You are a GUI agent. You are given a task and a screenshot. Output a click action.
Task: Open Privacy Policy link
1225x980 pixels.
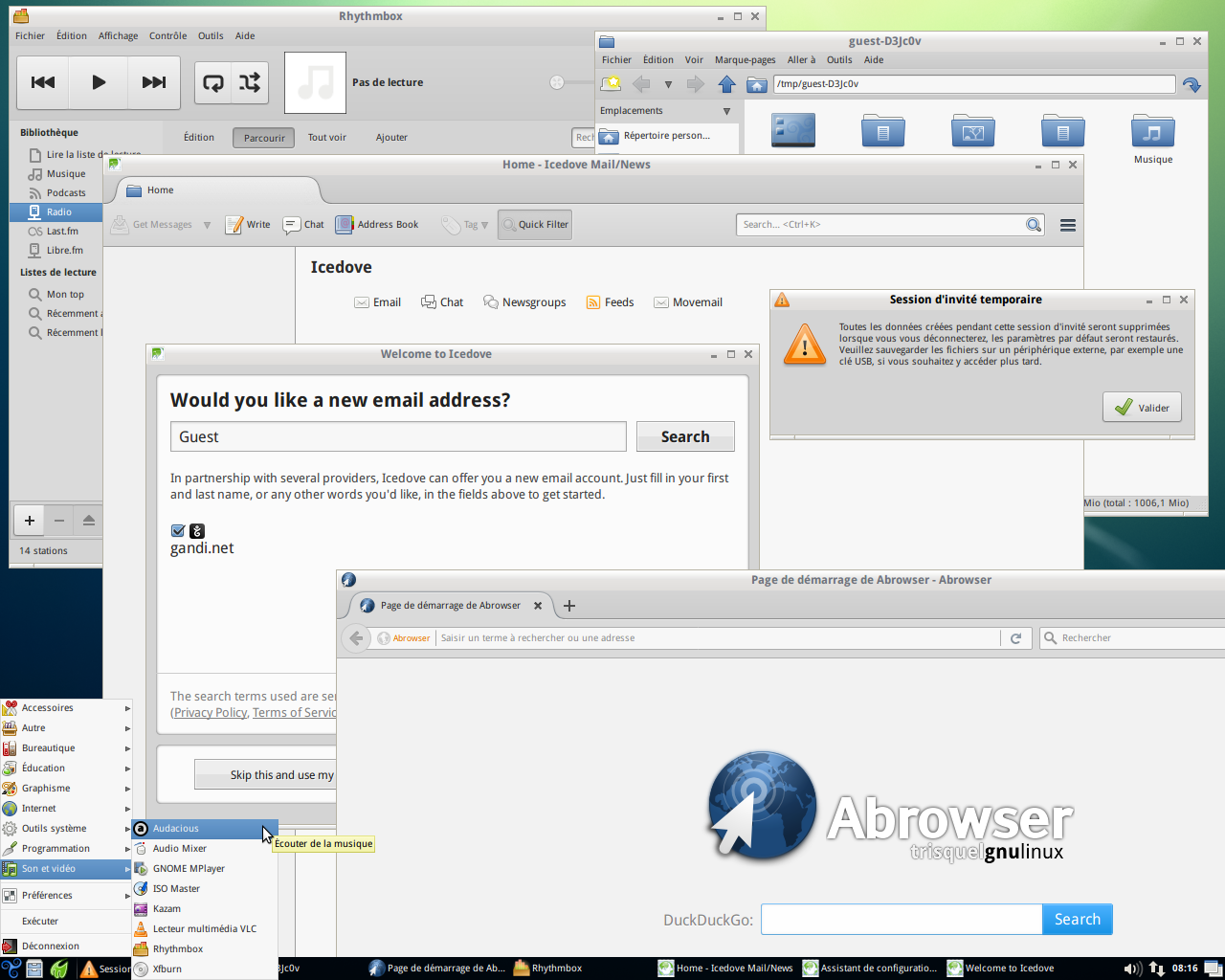coord(211,713)
